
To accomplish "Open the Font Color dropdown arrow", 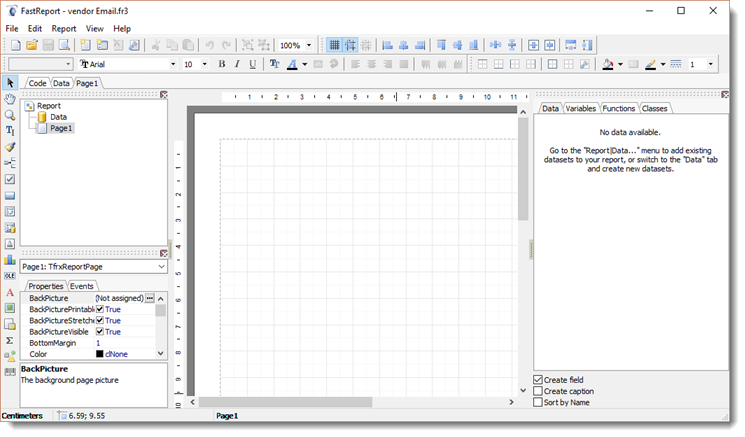I will [x=305, y=64].
